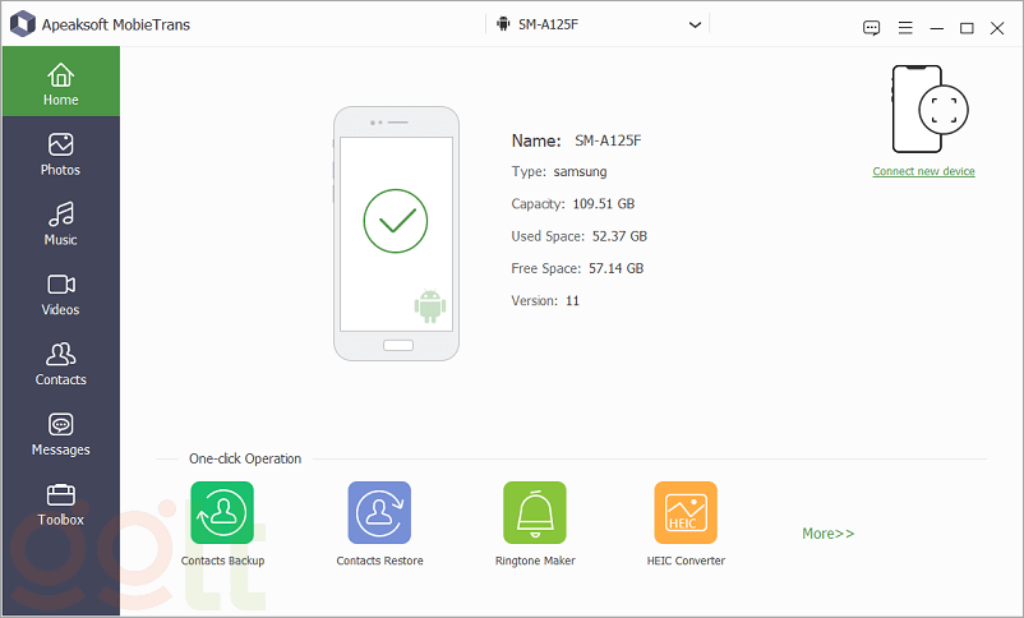Open the hamburger menu in title bar
Screen dimensions: 1024x618
(x=905, y=28)
